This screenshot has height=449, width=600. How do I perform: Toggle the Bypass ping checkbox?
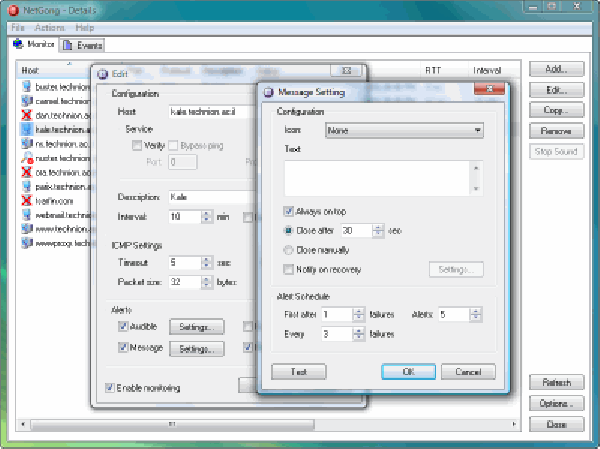click(173, 145)
